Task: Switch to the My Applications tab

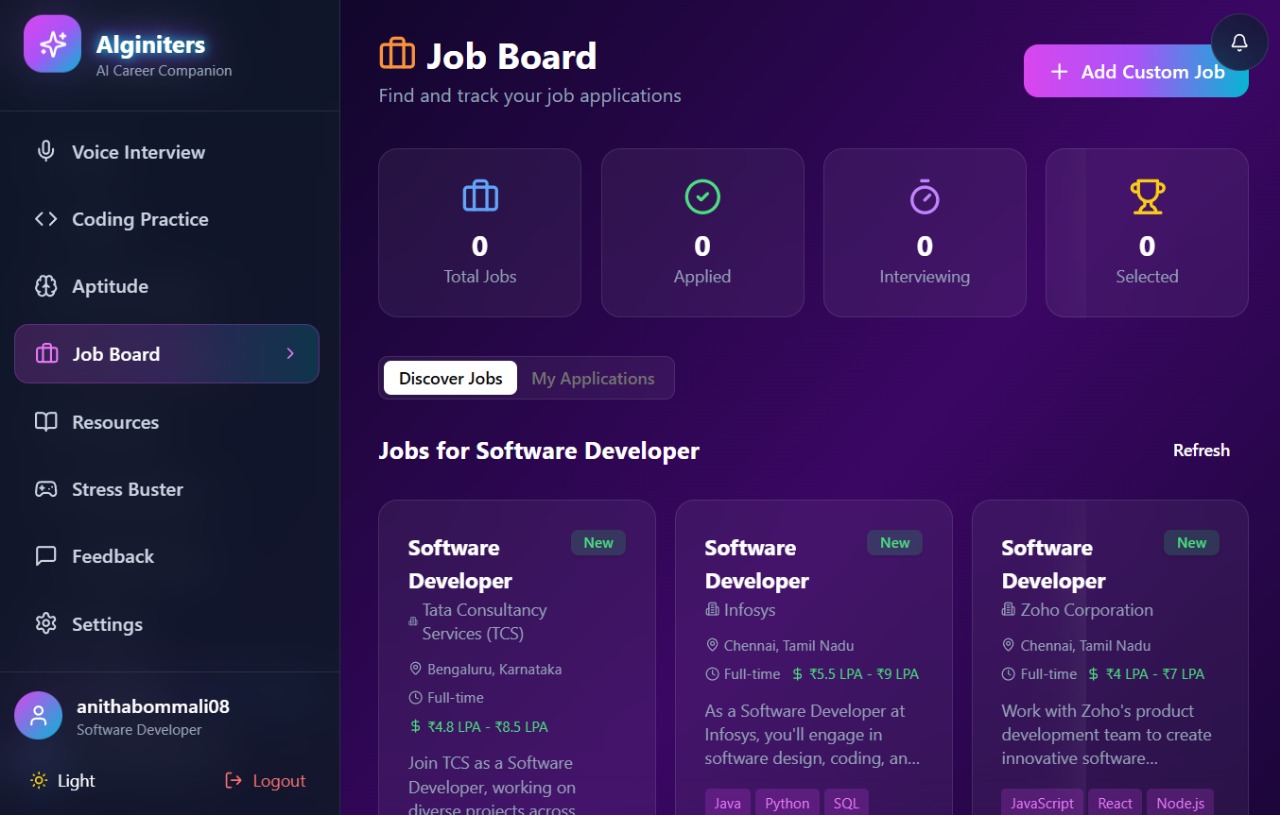Action: [x=594, y=378]
